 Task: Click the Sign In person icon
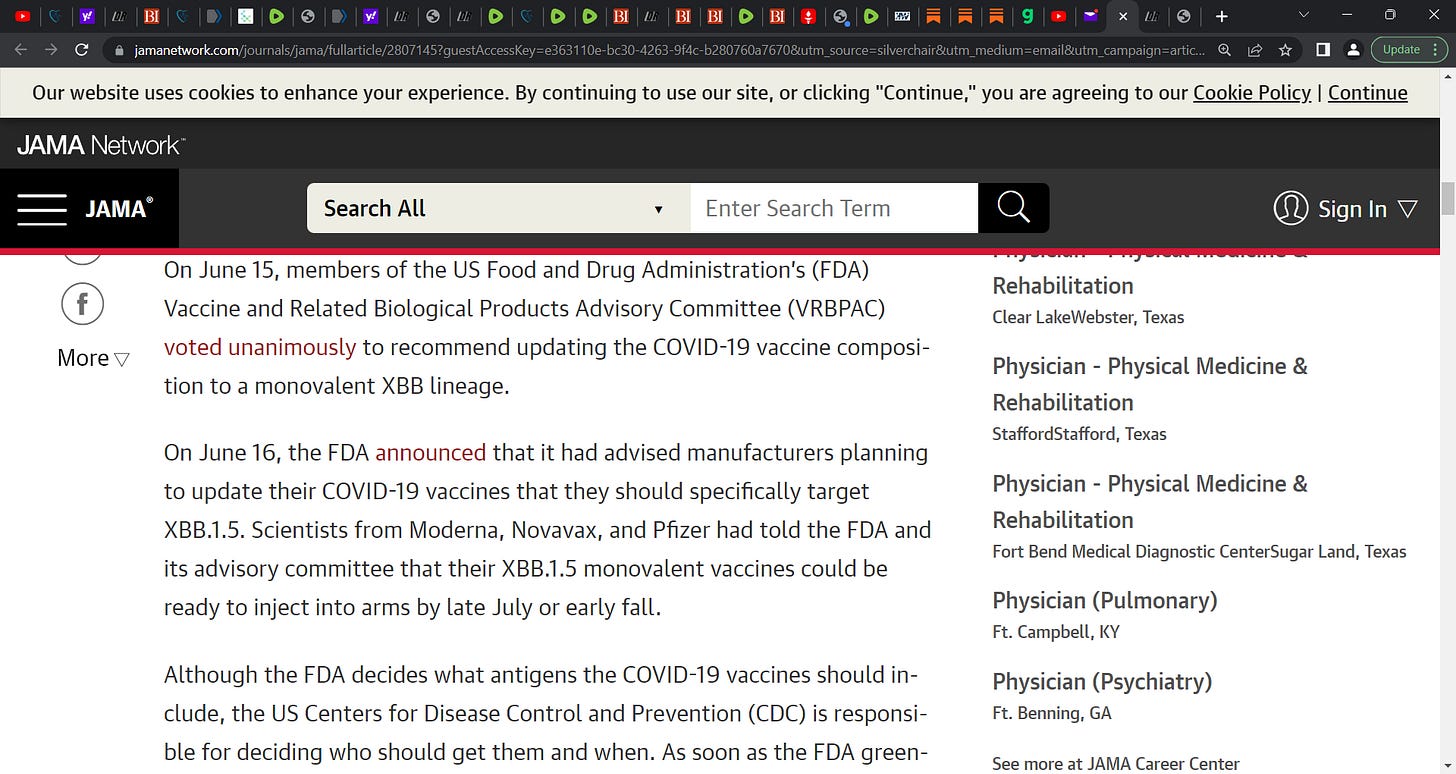coord(1290,208)
